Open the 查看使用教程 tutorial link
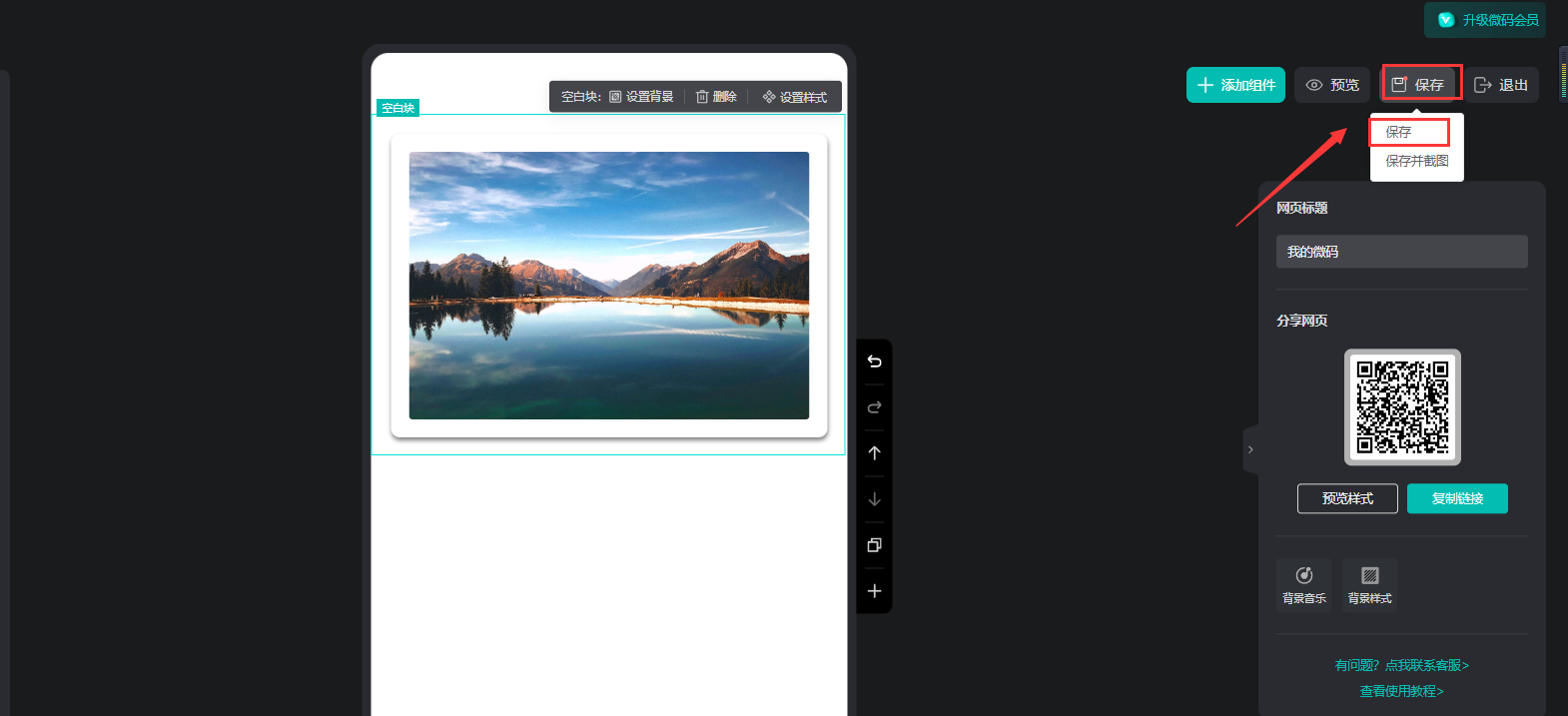 pos(1401,691)
